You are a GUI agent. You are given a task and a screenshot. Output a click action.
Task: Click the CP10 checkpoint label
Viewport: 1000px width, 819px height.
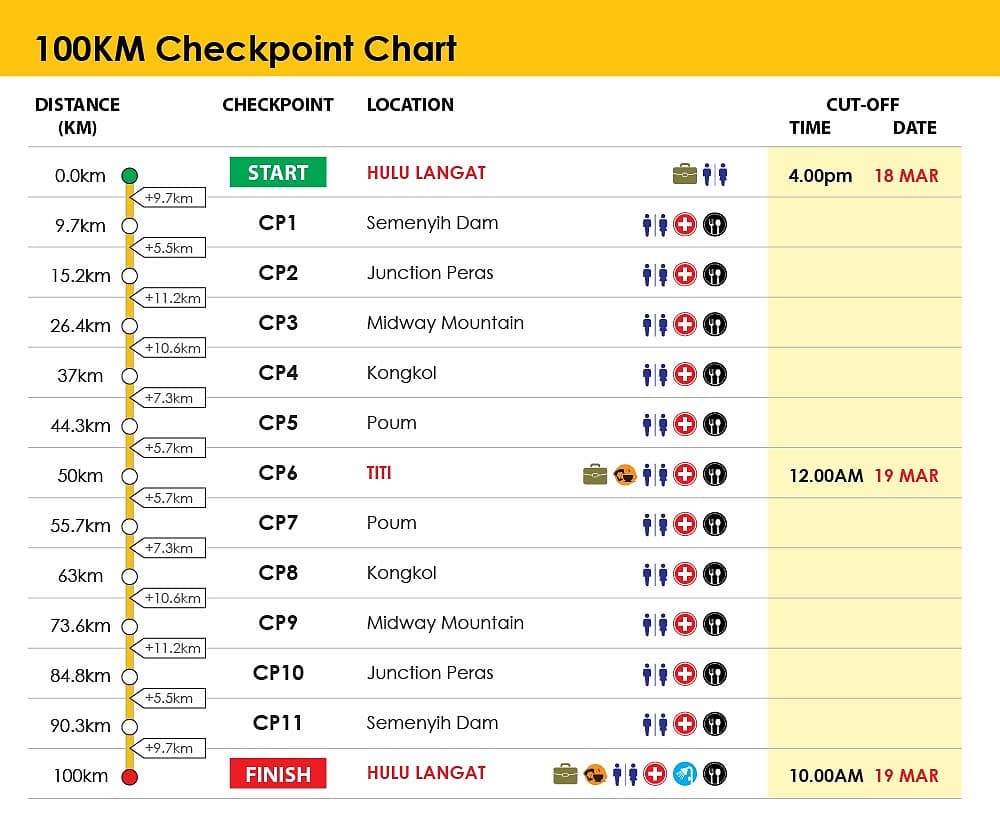tap(278, 673)
